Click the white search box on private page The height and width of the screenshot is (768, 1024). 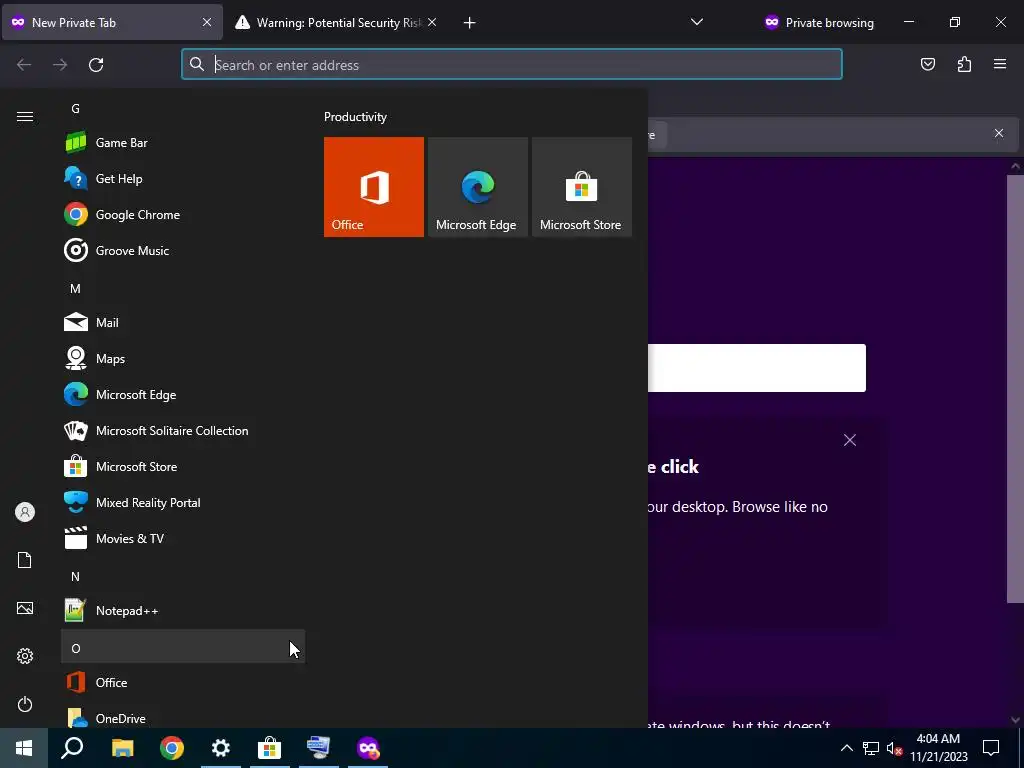(757, 368)
